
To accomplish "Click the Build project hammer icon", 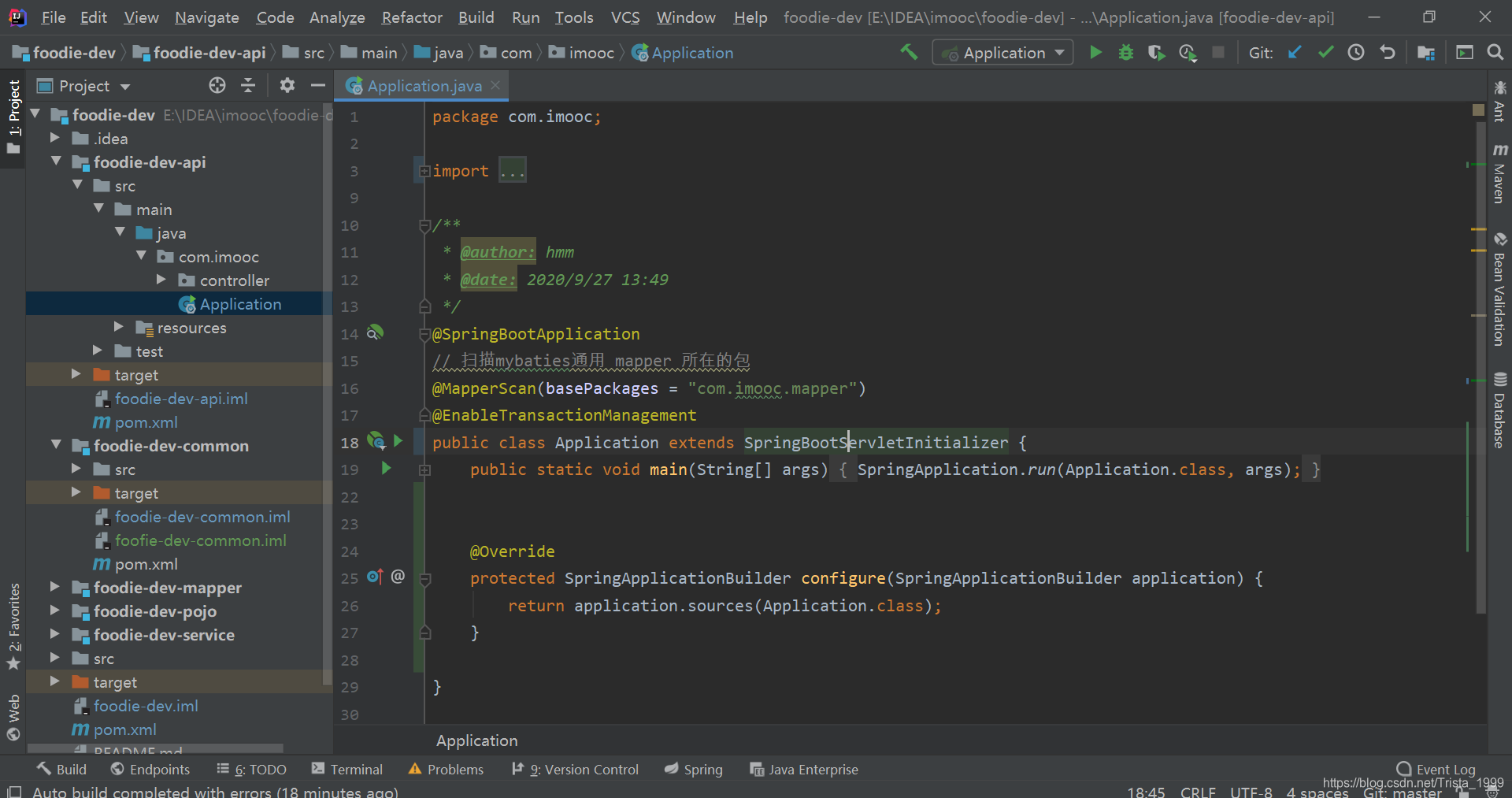I will 909,52.
